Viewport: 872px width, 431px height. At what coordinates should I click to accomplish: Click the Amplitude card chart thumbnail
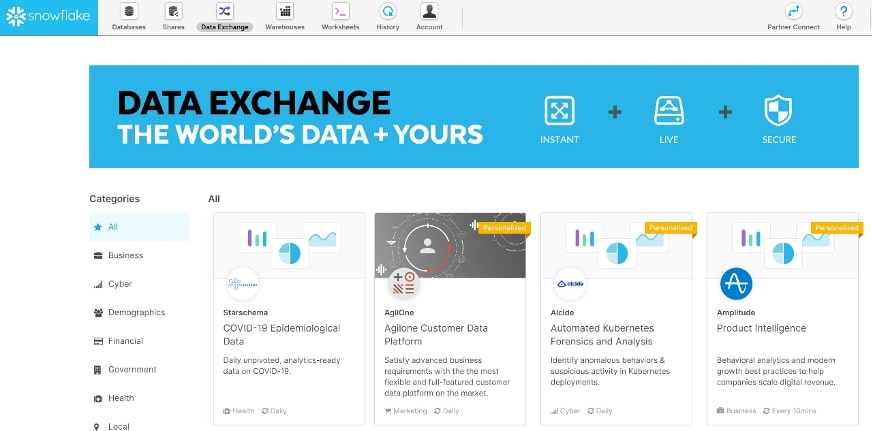(783, 245)
